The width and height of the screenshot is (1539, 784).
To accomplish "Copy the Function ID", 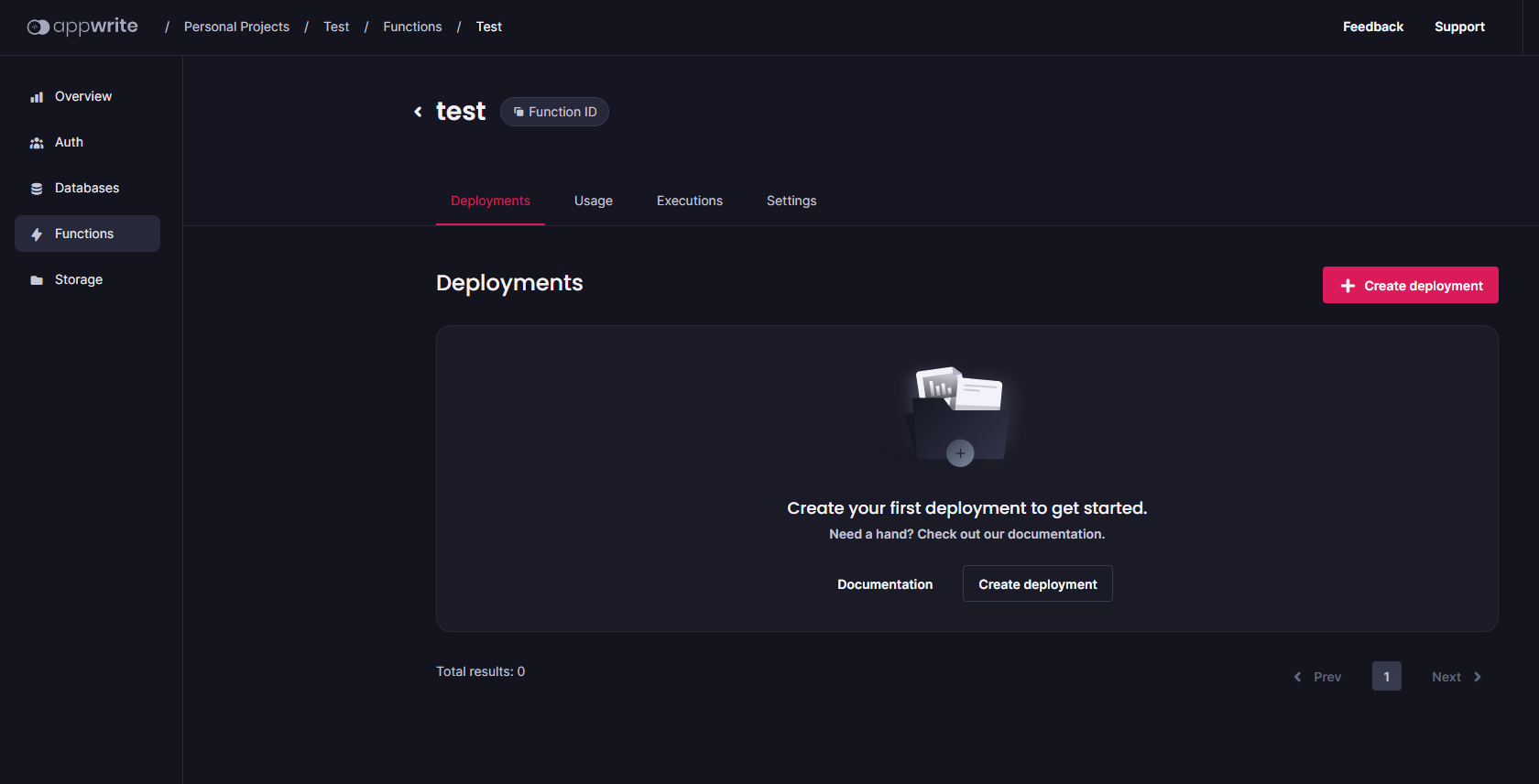I will (554, 112).
